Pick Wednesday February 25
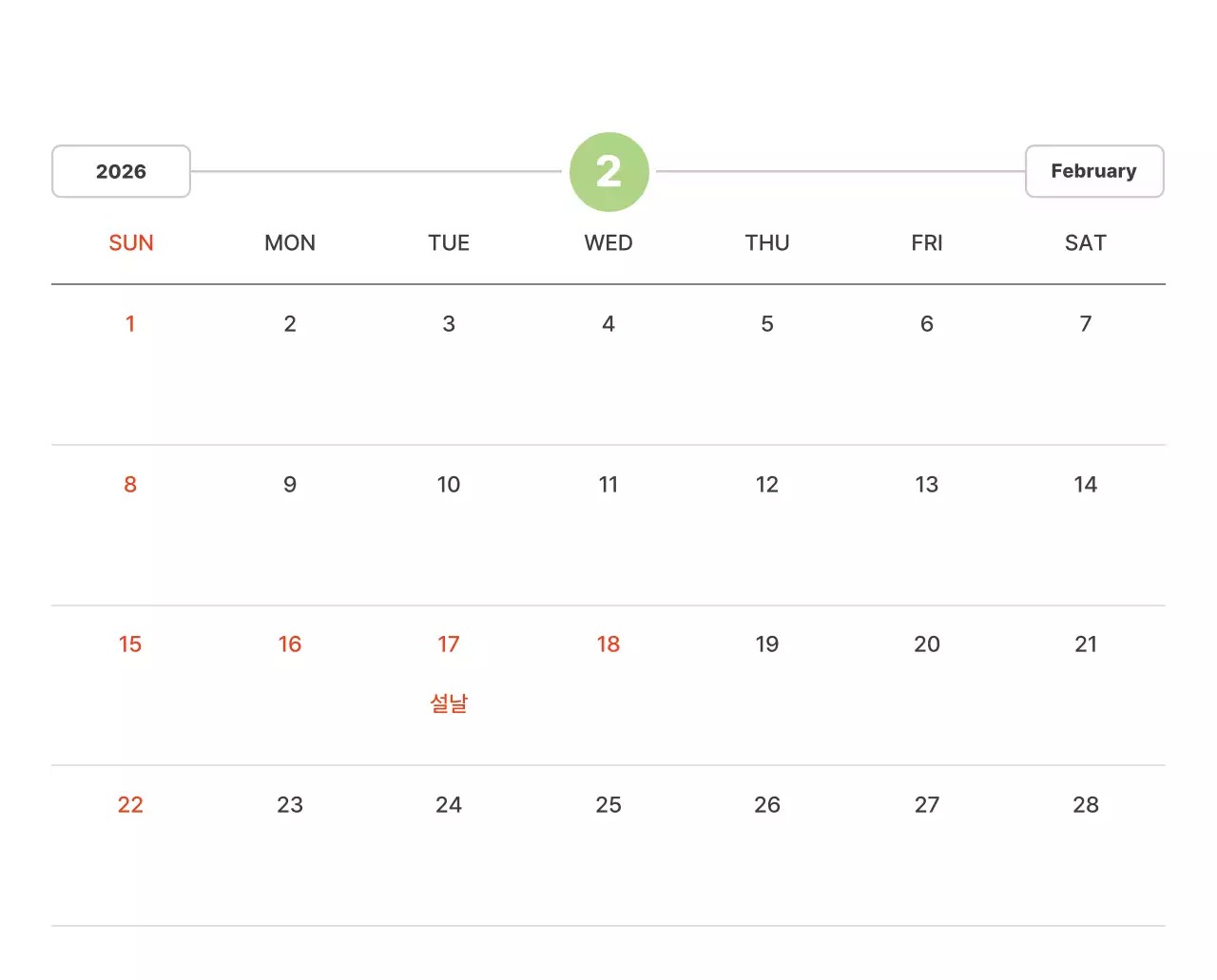1217x980 pixels. coord(608,805)
